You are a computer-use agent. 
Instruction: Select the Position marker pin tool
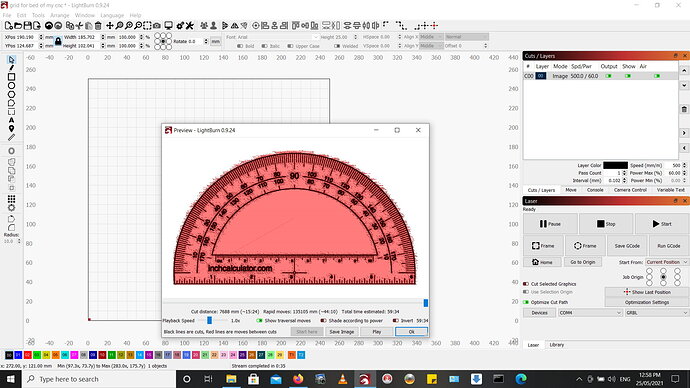coord(11,128)
